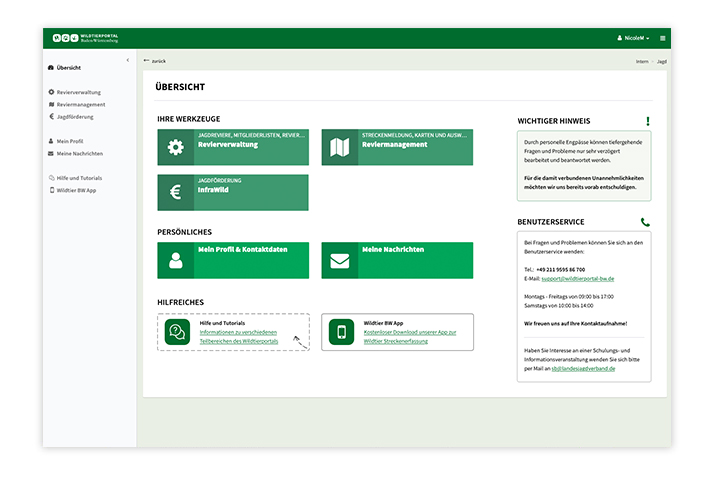720x480 pixels.
Task: Open the Reviermanagement tile title
Action: click(x=394, y=145)
